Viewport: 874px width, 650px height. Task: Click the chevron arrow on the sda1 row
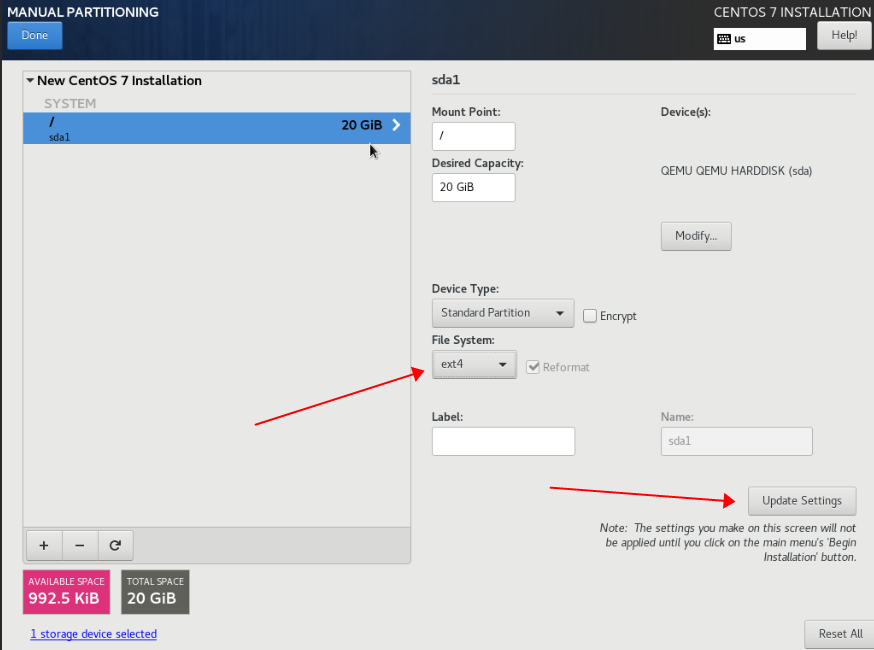396,125
